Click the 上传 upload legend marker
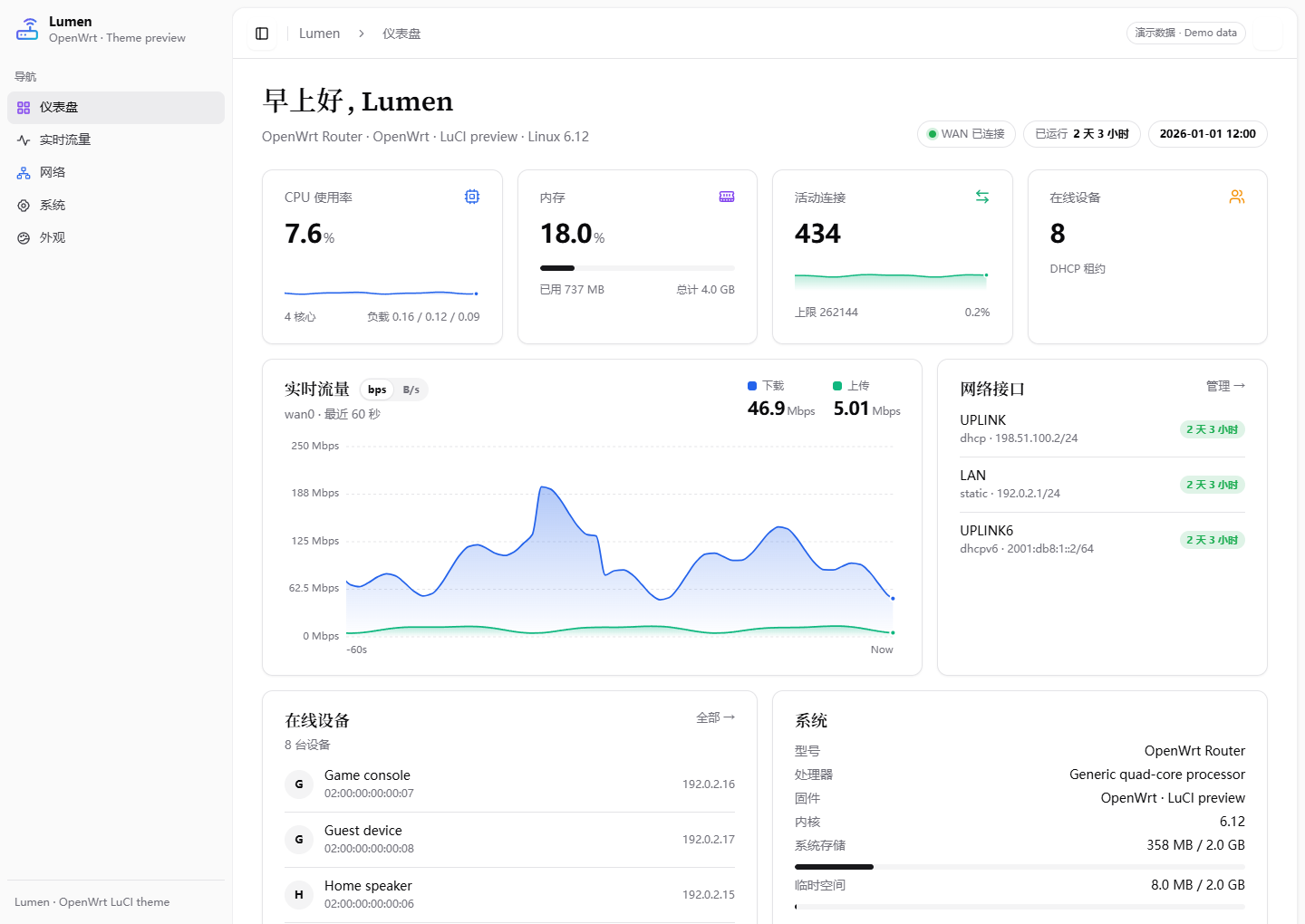The width and height of the screenshot is (1305, 924). point(837,386)
